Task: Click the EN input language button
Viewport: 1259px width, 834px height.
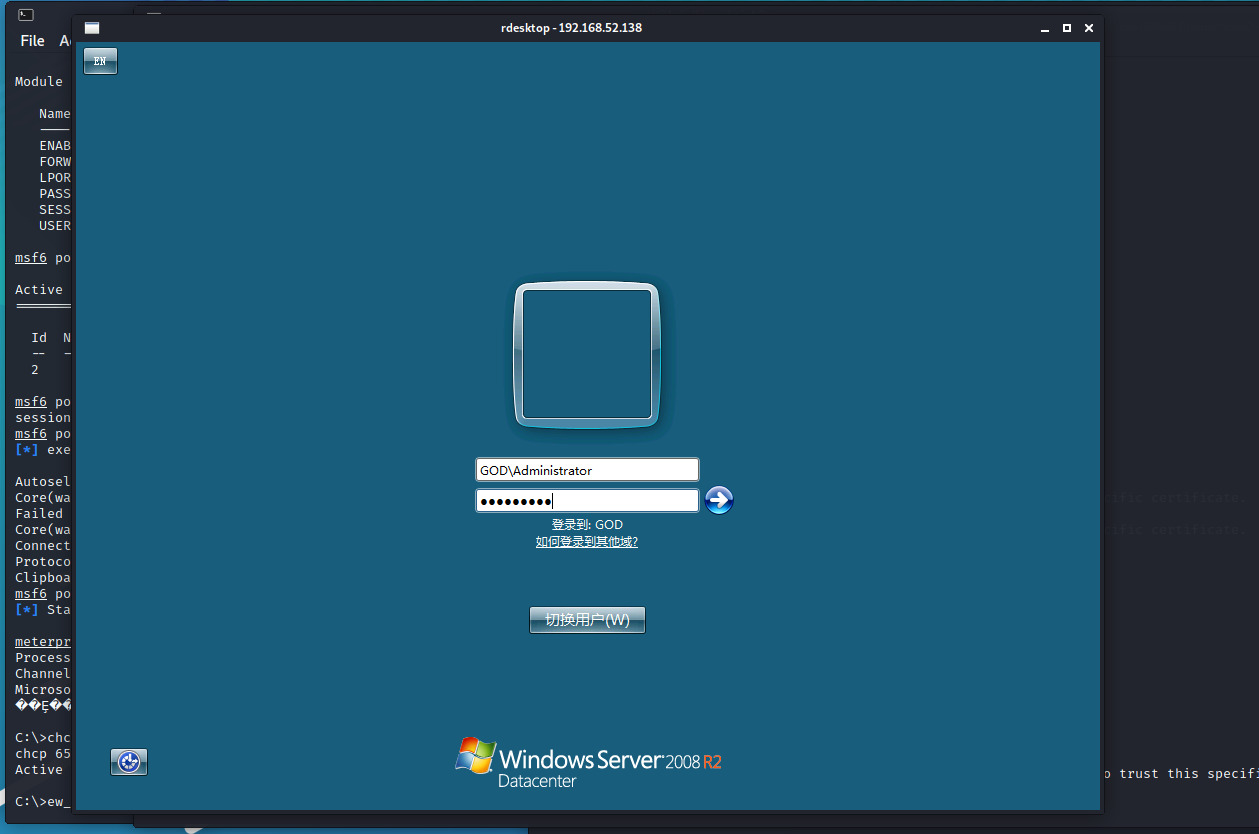Action: 100,61
